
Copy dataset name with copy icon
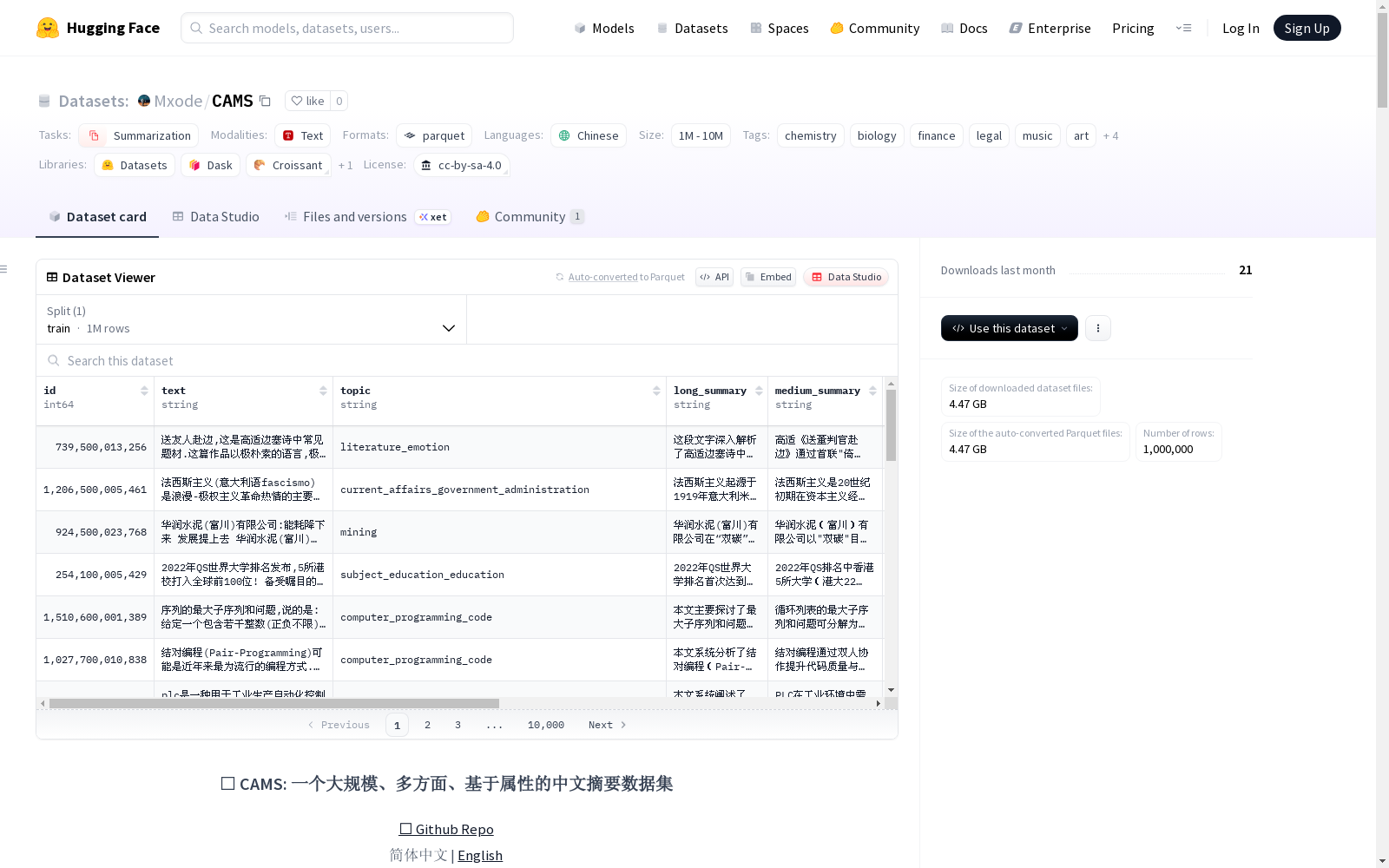click(x=265, y=101)
